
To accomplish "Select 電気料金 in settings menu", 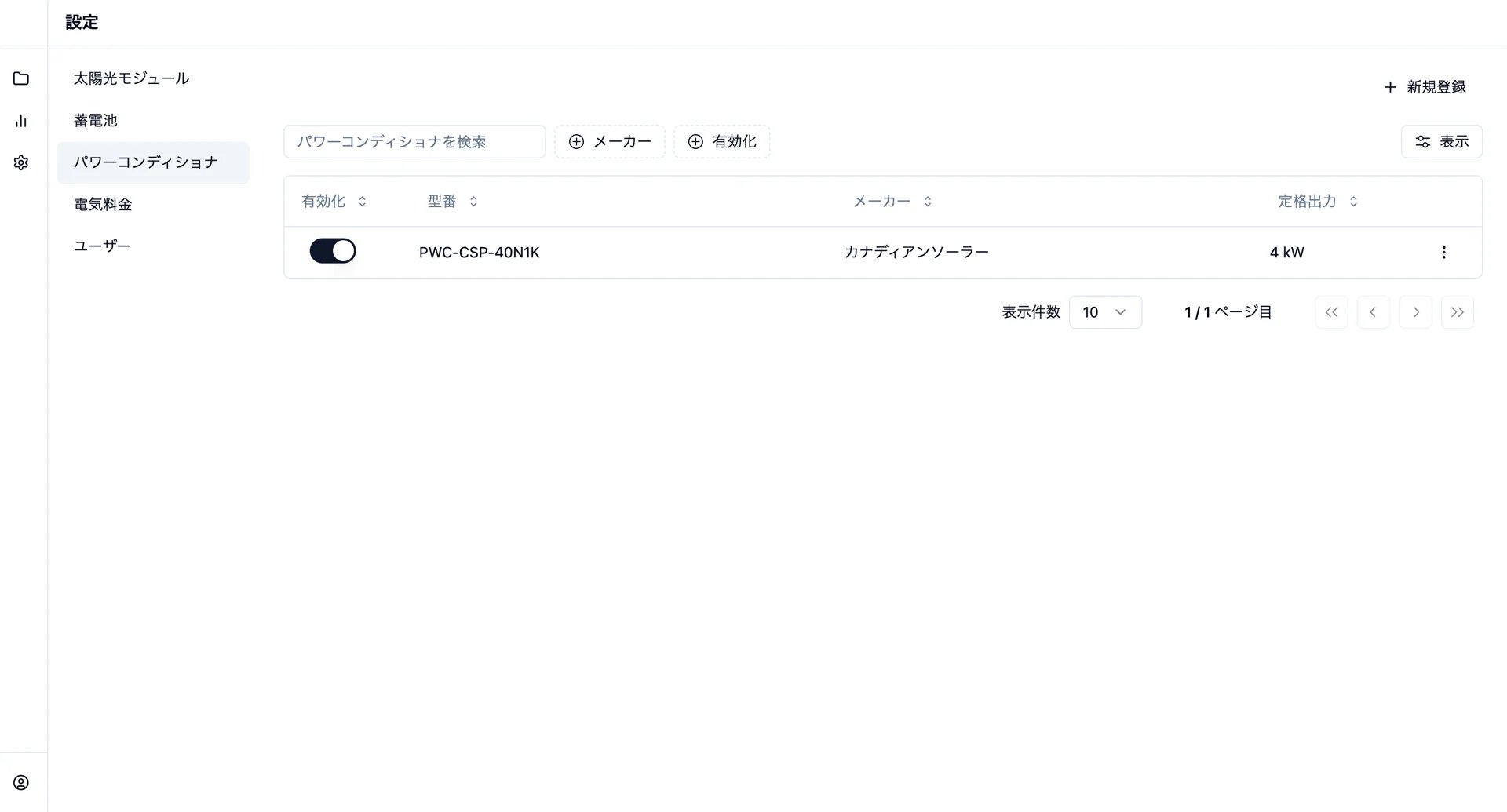I will click(x=153, y=204).
